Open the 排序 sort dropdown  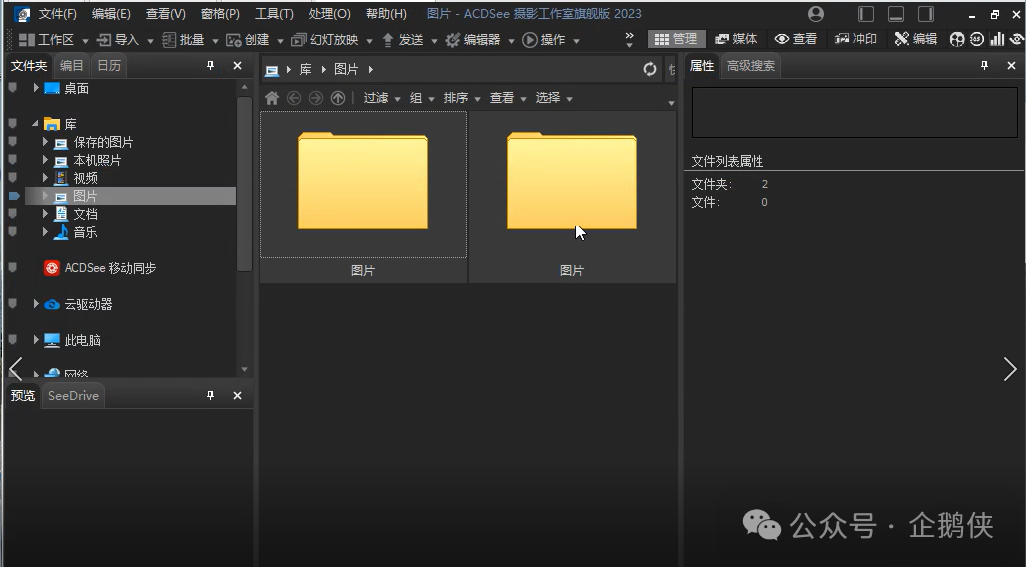(461, 98)
